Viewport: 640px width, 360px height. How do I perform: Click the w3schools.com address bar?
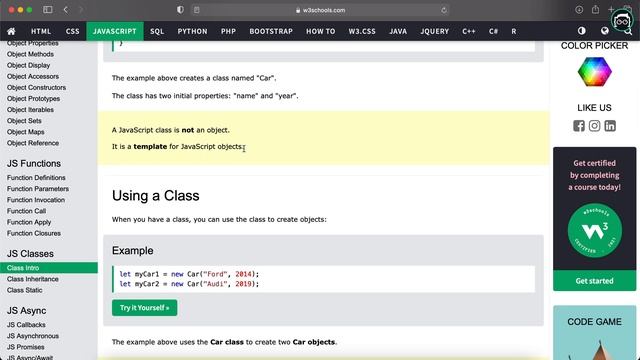tap(320, 10)
